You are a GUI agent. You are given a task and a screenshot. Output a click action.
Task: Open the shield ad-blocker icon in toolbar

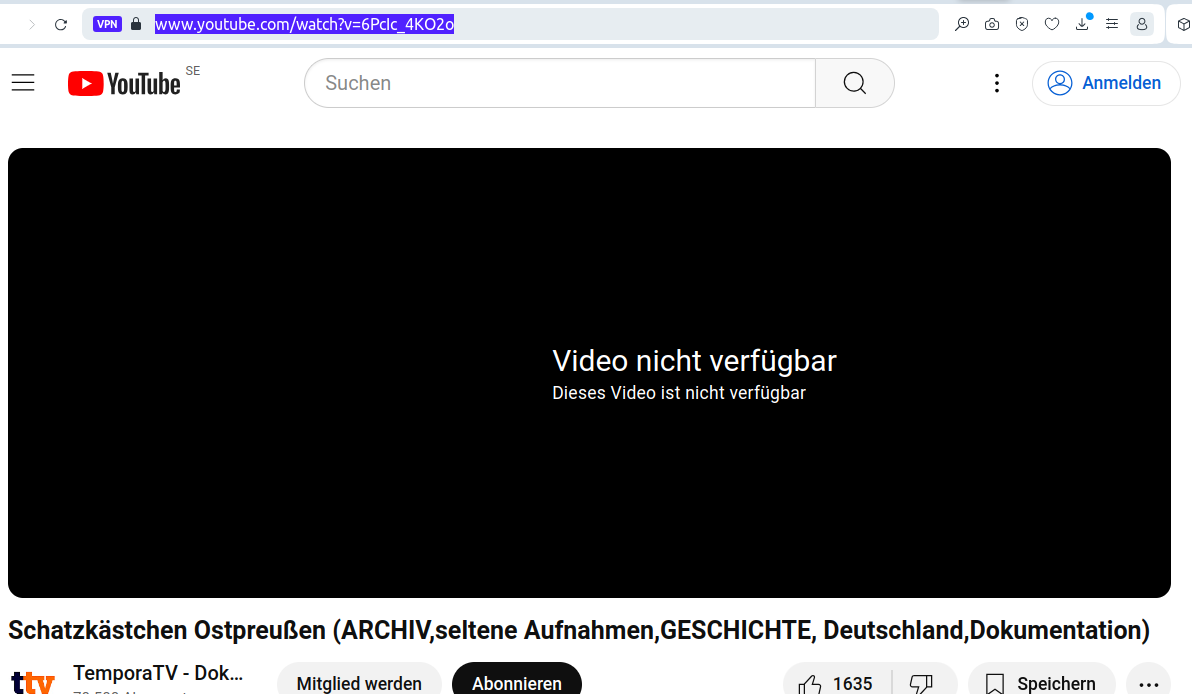point(1022,24)
